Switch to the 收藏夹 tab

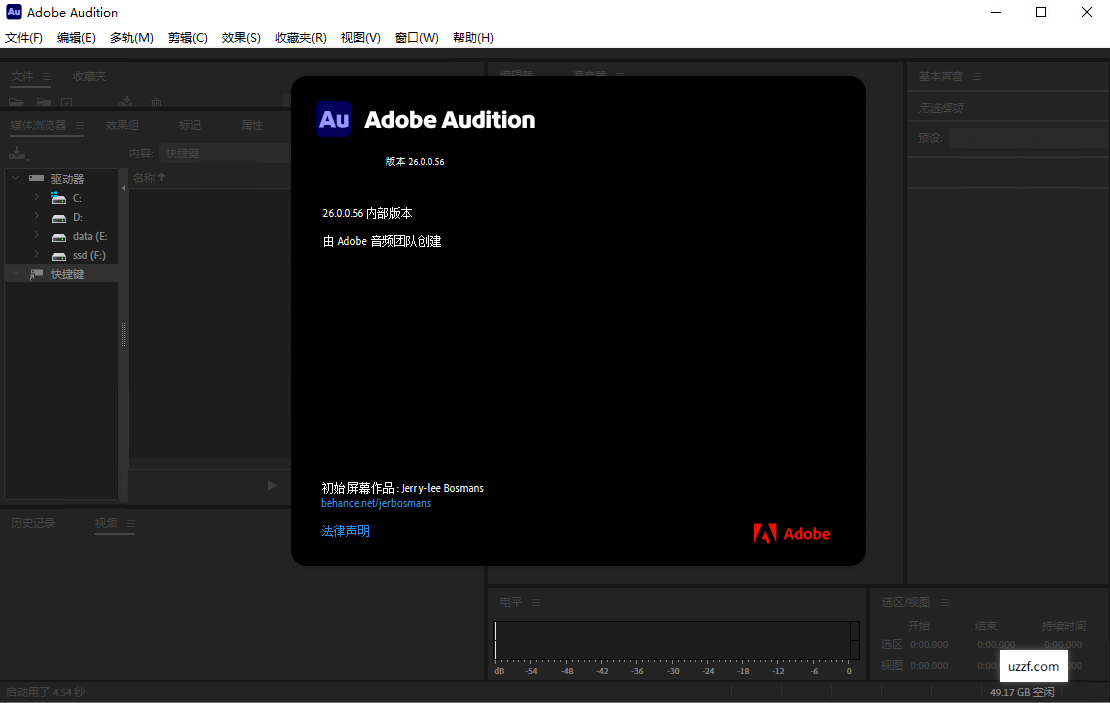tap(88, 75)
